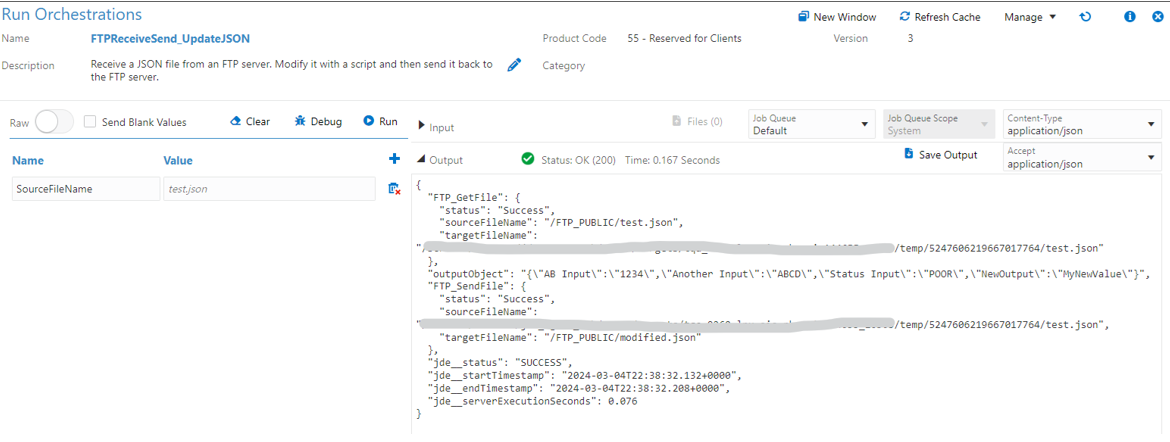Click the SourceFileName name field
The height and width of the screenshot is (442, 1170).
click(x=86, y=189)
